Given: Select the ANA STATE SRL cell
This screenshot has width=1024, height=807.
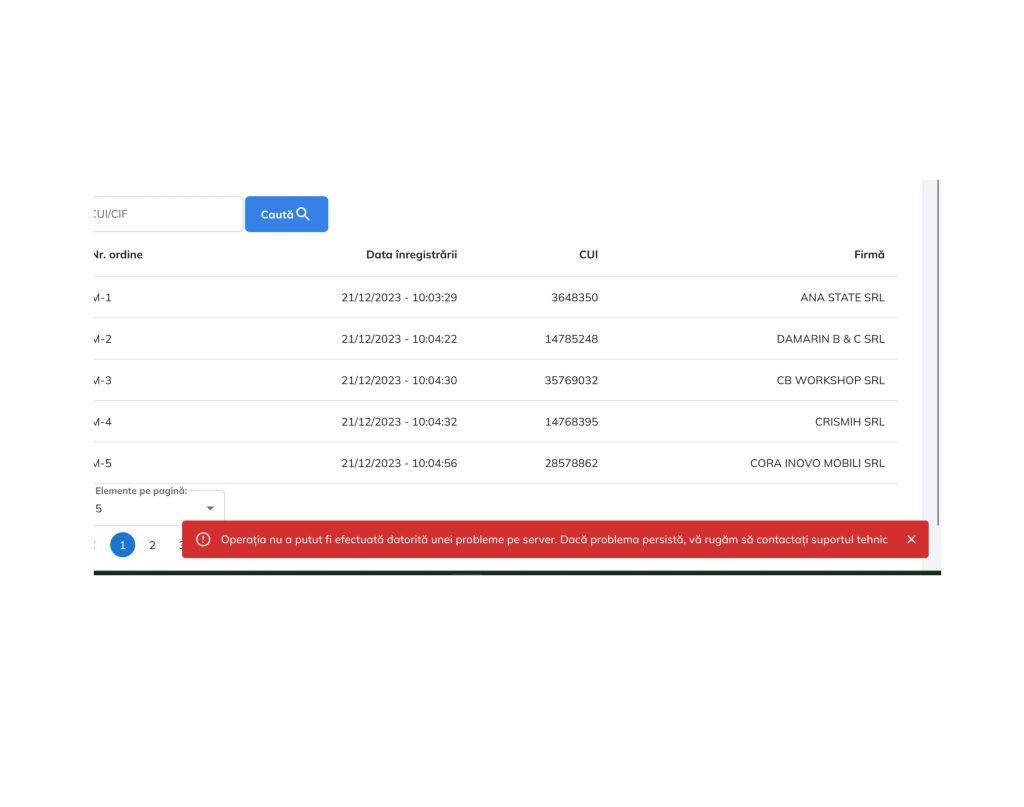Looking at the screenshot, I should point(842,298).
